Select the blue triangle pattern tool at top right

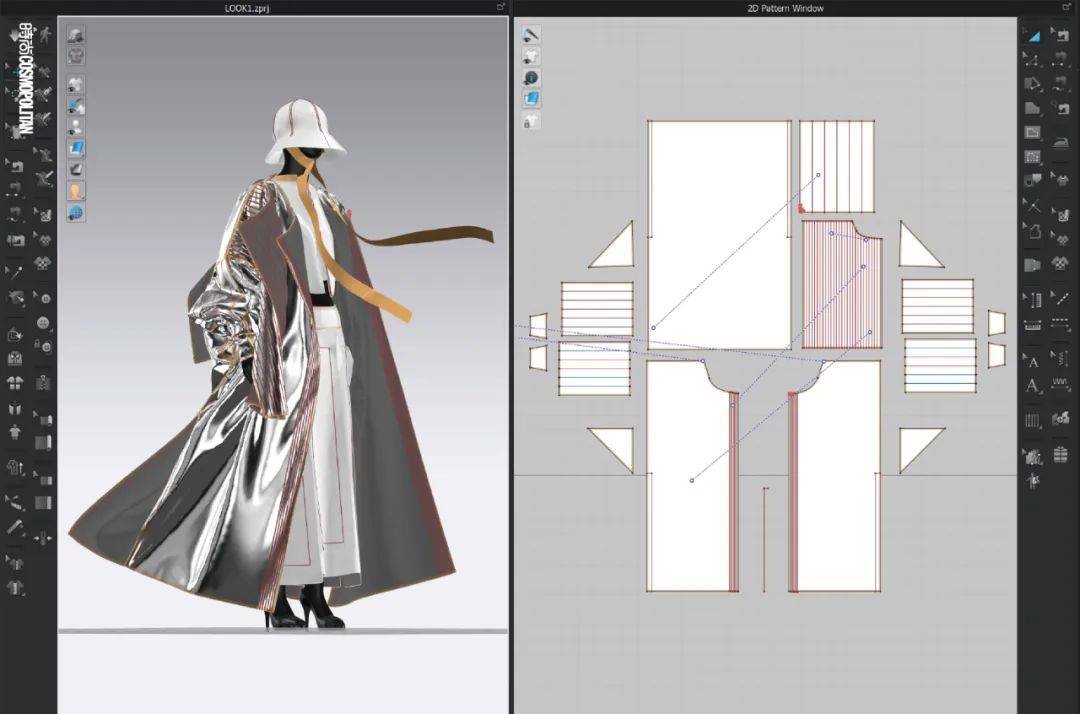point(1033,34)
